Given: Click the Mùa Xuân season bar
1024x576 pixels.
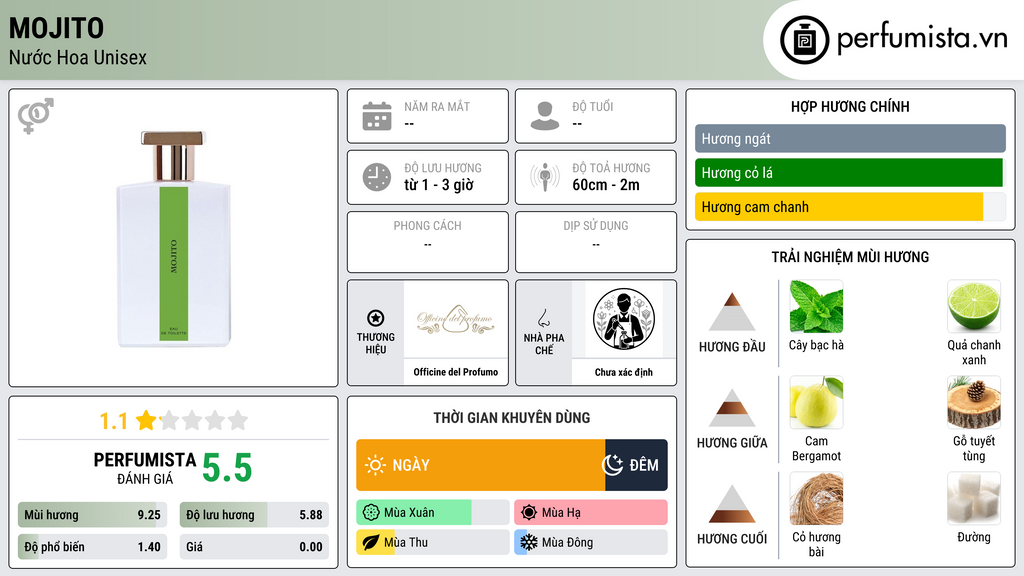Looking at the screenshot, I should (x=433, y=513).
